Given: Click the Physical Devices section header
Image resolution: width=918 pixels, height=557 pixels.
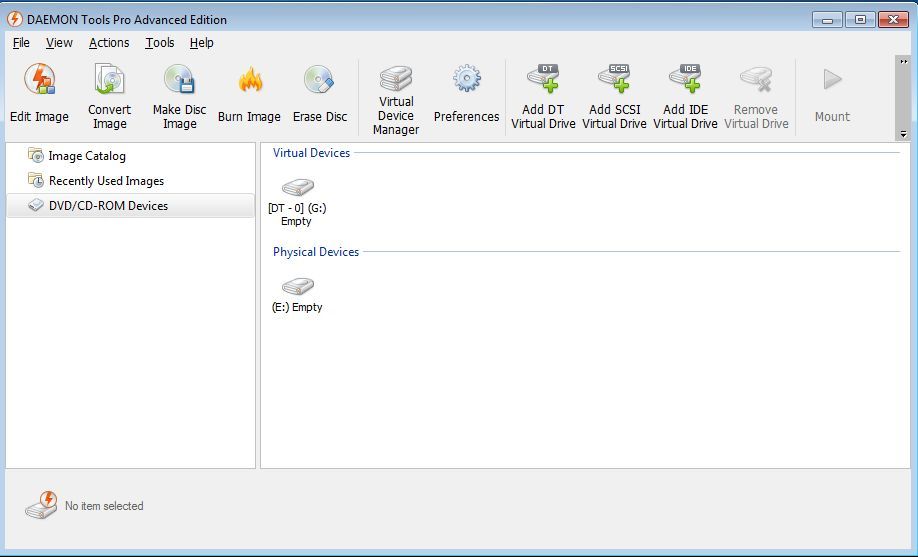Looking at the screenshot, I should pyautogui.click(x=316, y=252).
